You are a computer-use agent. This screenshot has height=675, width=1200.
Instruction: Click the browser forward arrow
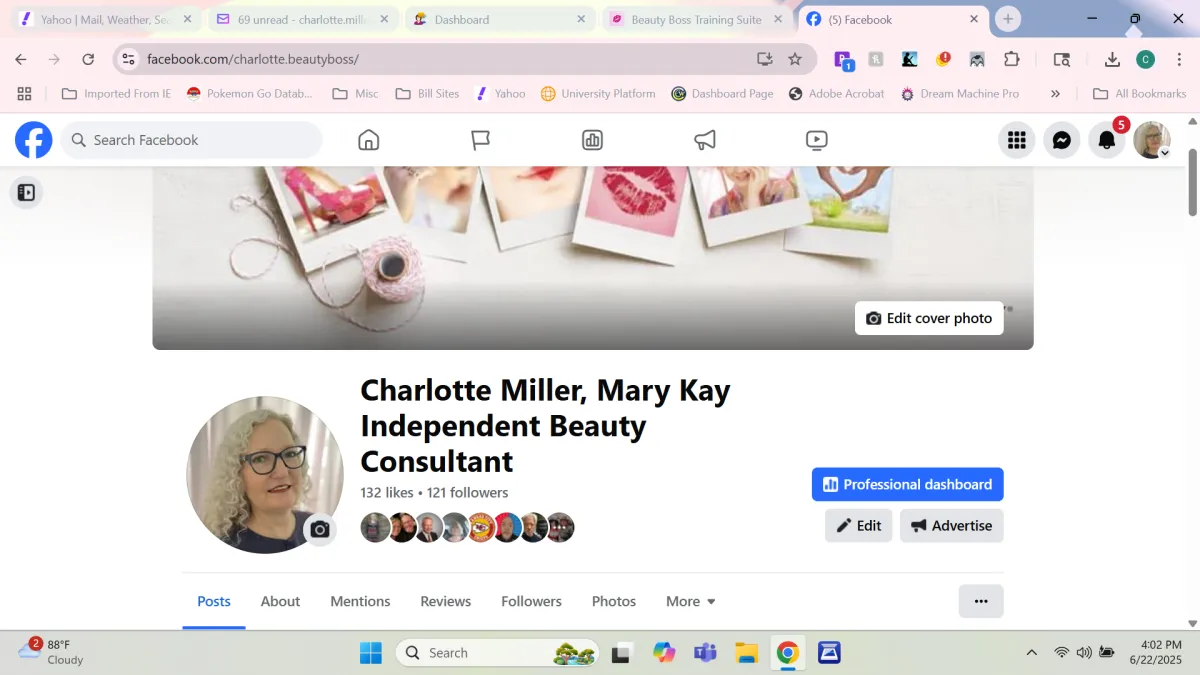[x=54, y=59]
